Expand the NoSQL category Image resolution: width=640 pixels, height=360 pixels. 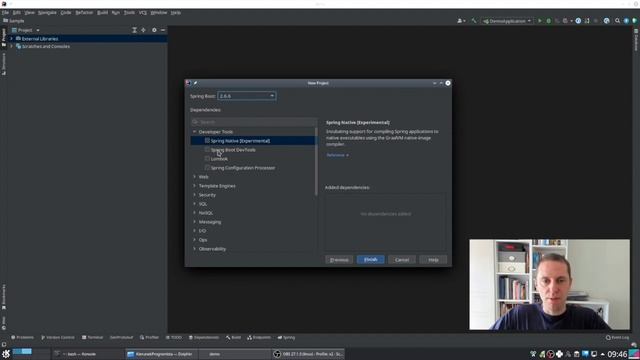tap(194, 213)
